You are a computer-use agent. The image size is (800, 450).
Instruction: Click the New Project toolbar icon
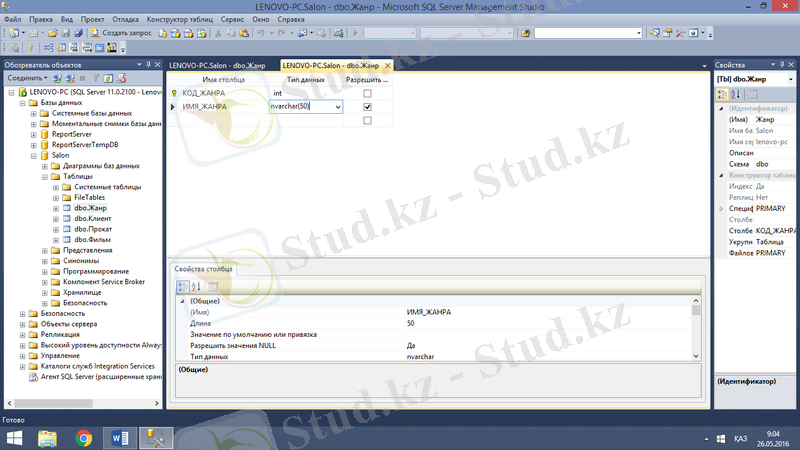tap(14, 33)
